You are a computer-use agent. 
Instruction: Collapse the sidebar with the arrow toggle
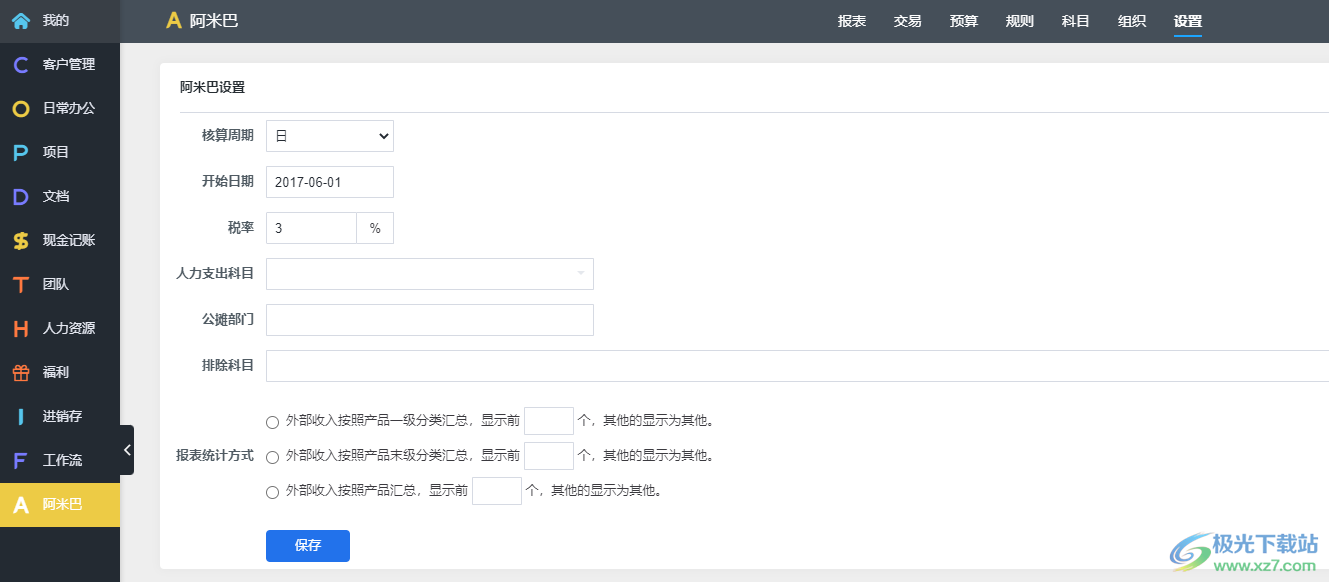(x=128, y=450)
